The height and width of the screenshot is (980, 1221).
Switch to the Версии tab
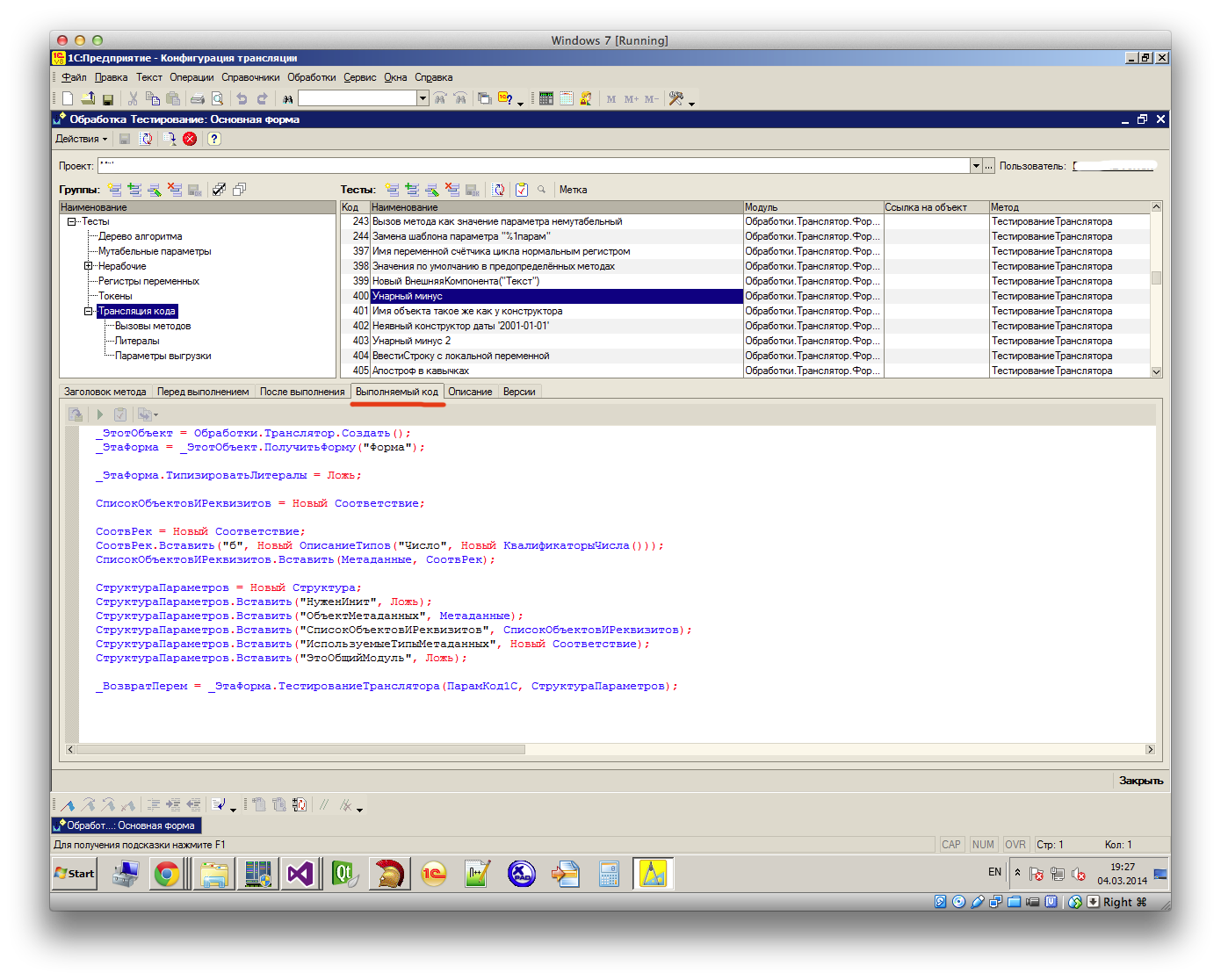coord(519,392)
